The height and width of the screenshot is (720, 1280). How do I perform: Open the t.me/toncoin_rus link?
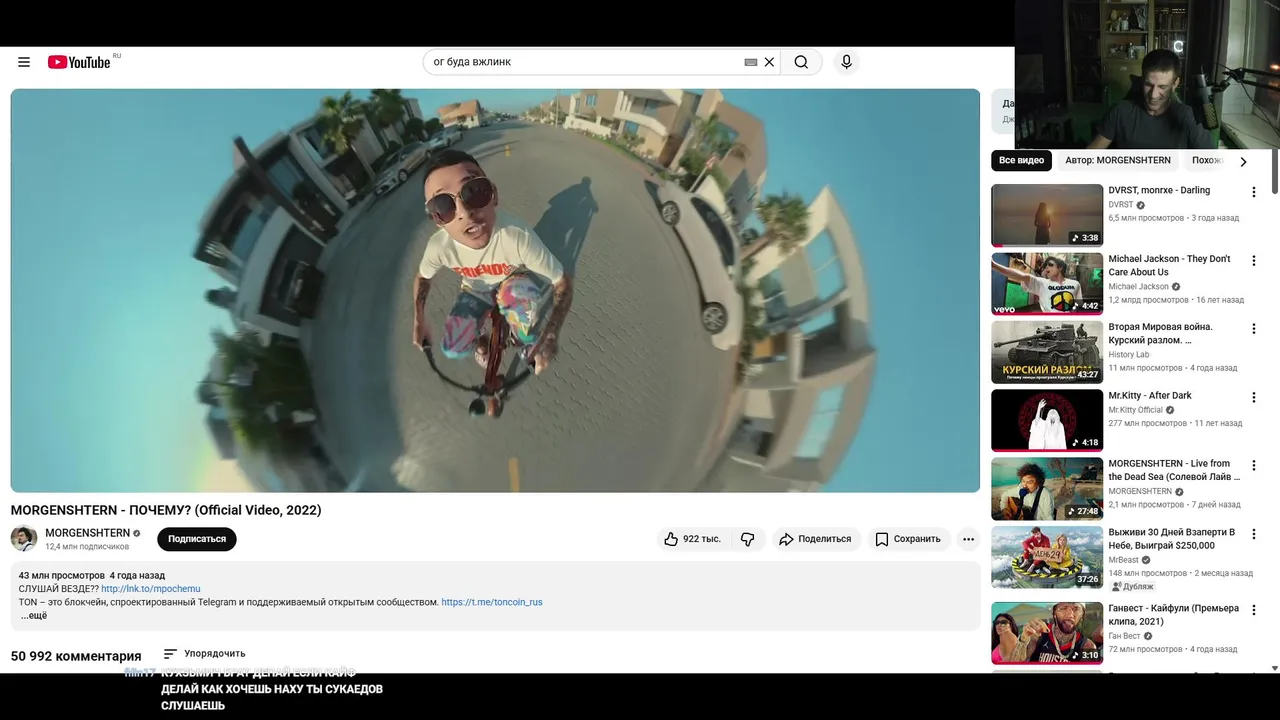coord(492,602)
